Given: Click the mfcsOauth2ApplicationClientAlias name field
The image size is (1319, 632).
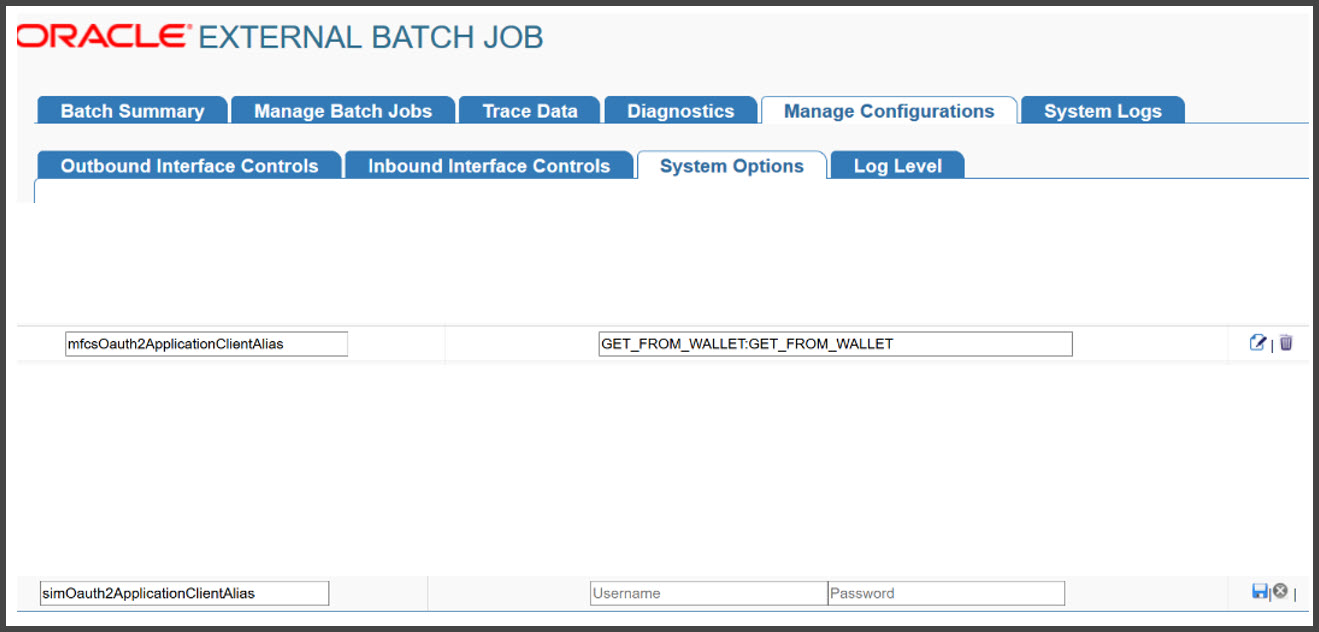Looking at the screenshot, I should [x=206, y=344].
